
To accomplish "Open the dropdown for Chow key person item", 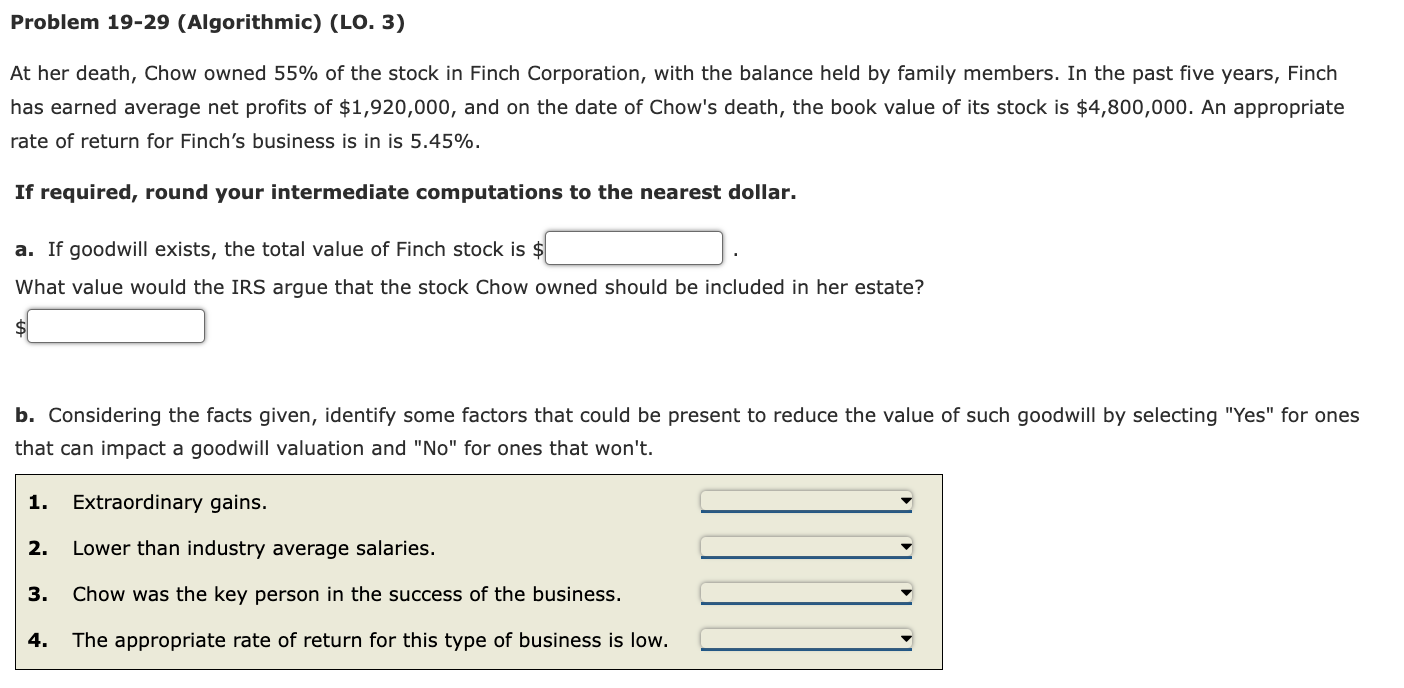I will tap(806, 590).
